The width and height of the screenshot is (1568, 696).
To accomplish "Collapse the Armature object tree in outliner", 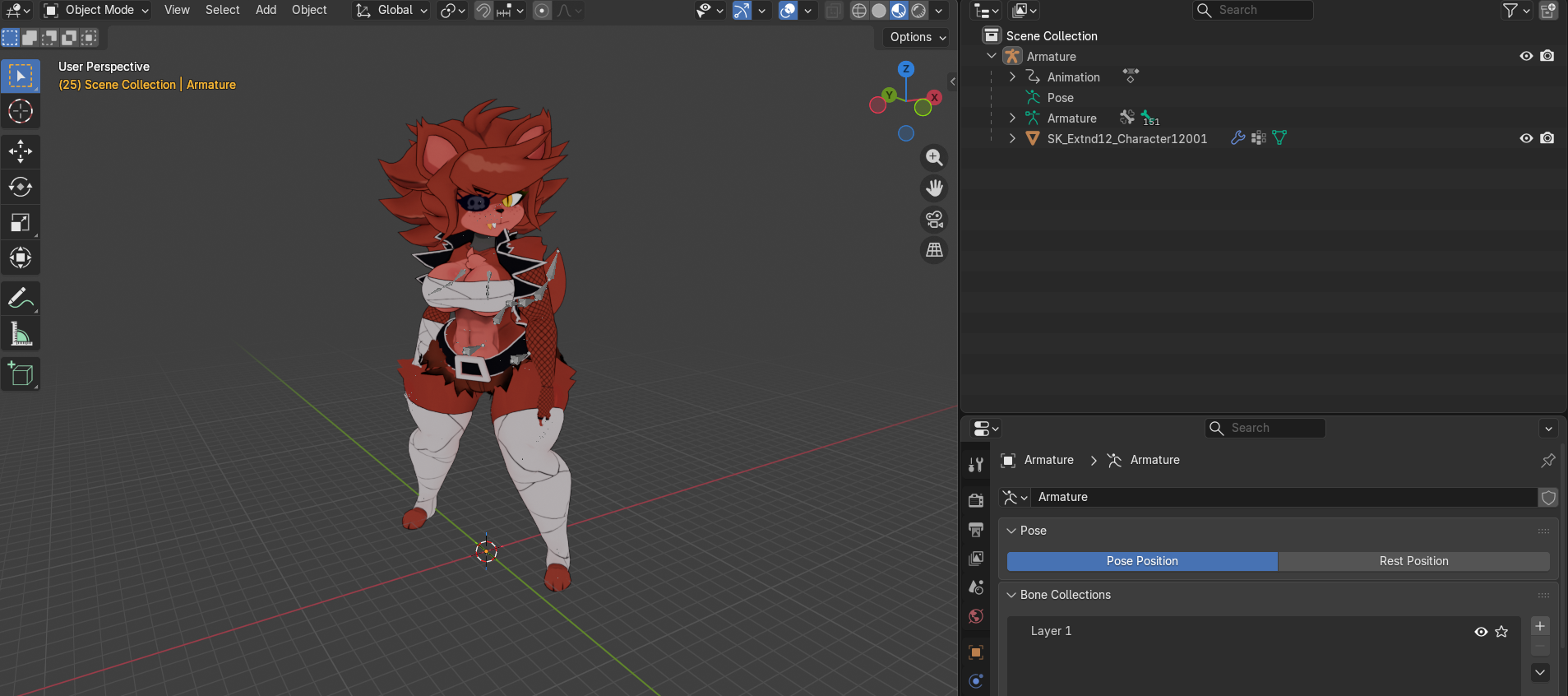I will pyautogui.click(x=992, y=56).
